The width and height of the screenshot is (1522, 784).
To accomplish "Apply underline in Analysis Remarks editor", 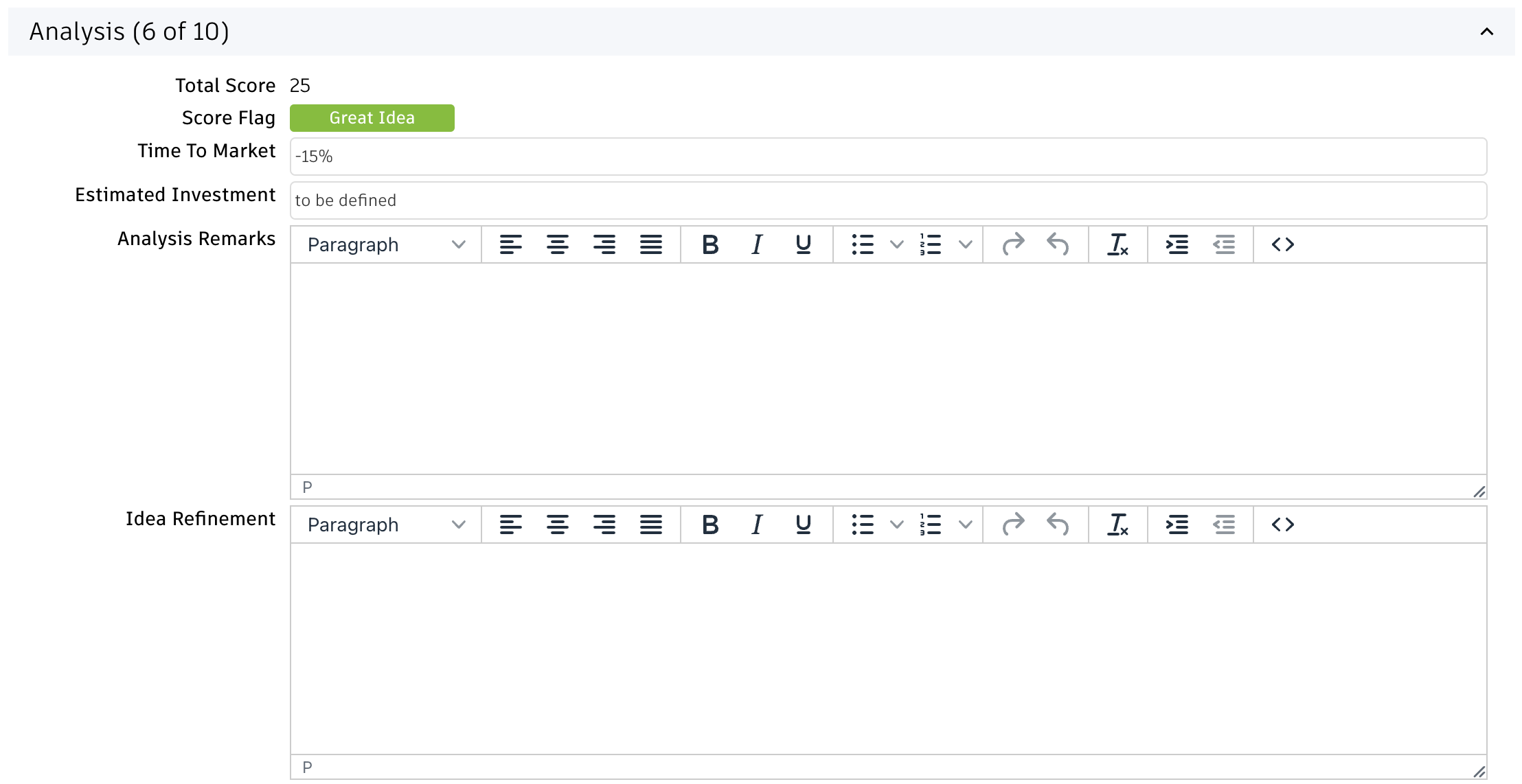I will [x=803, y=244].
